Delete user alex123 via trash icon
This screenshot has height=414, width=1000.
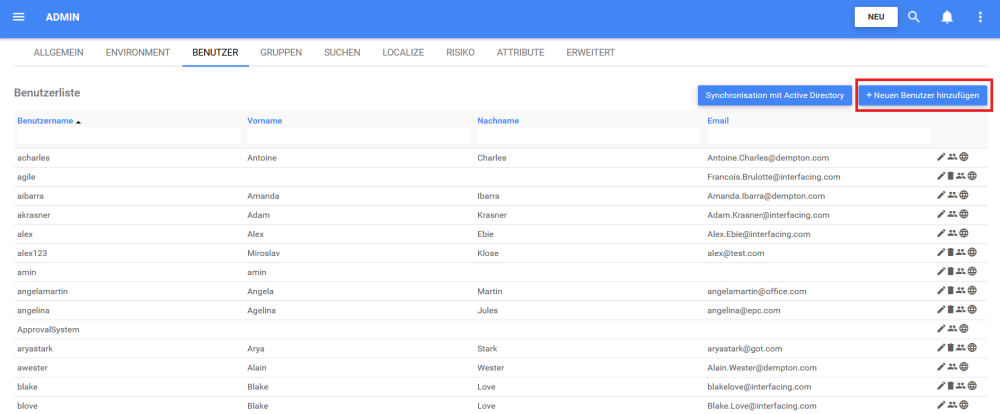[950, 253]
